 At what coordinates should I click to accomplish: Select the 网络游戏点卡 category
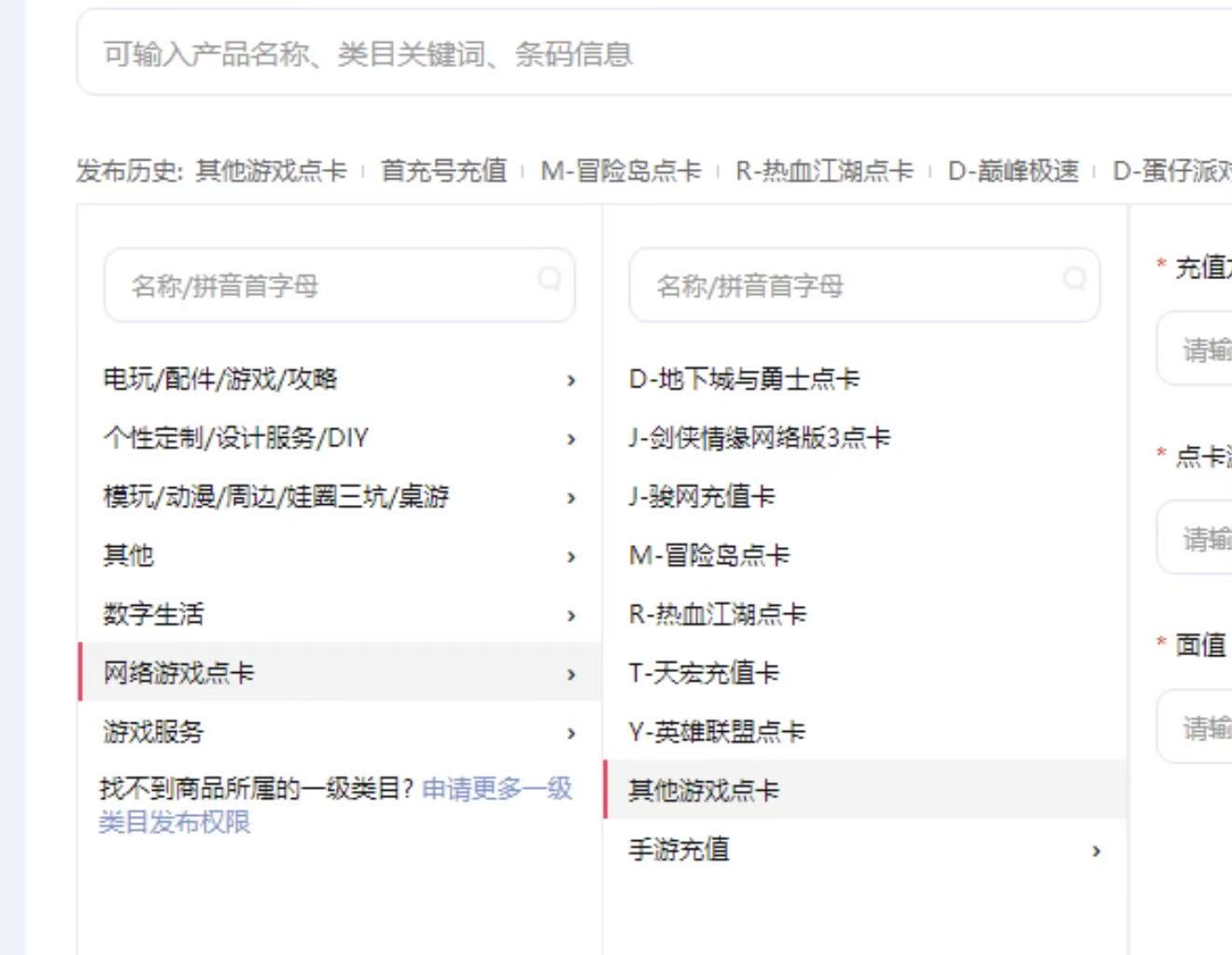click(x=340, y=672)
